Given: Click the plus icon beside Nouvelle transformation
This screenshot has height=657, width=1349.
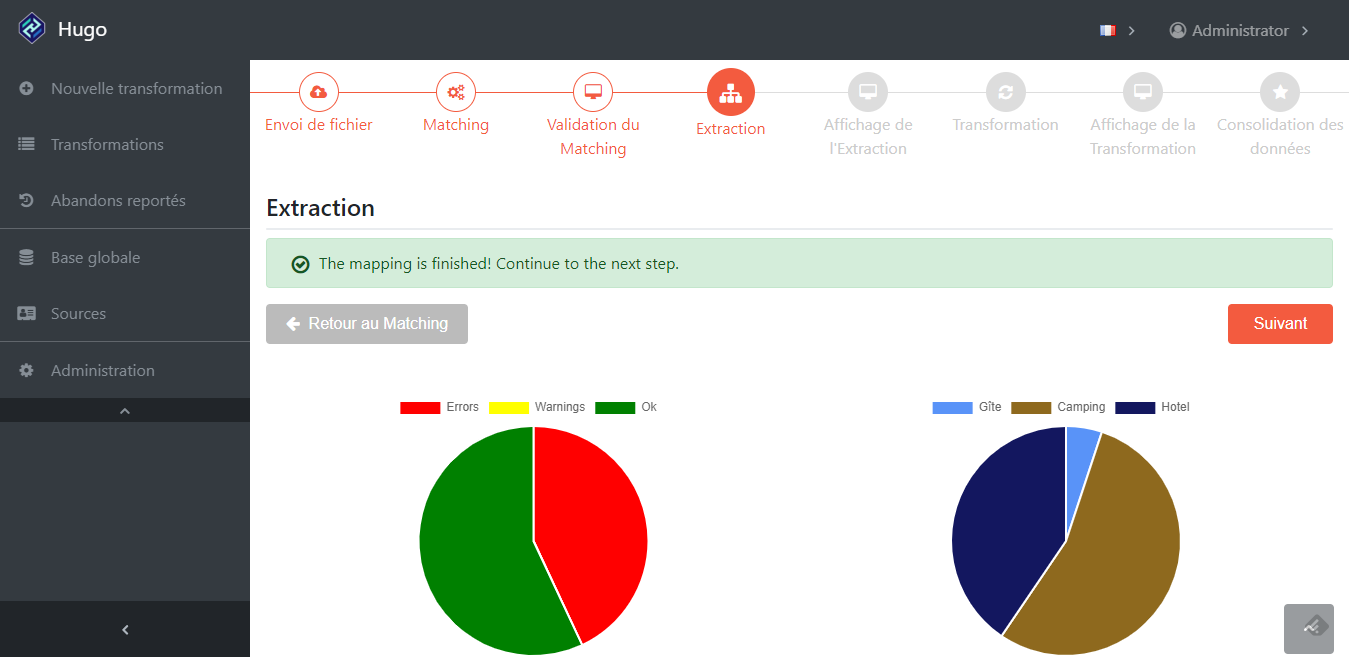Looking at the screenshot, I should coord(27,89).
